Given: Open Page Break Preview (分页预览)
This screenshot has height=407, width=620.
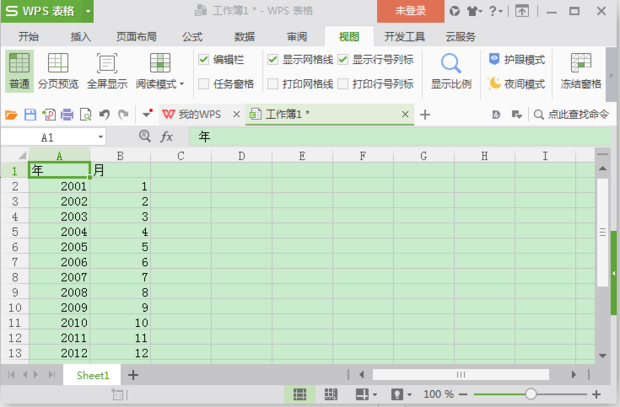Looking at the screenshot, I should (x=58, y=71).
